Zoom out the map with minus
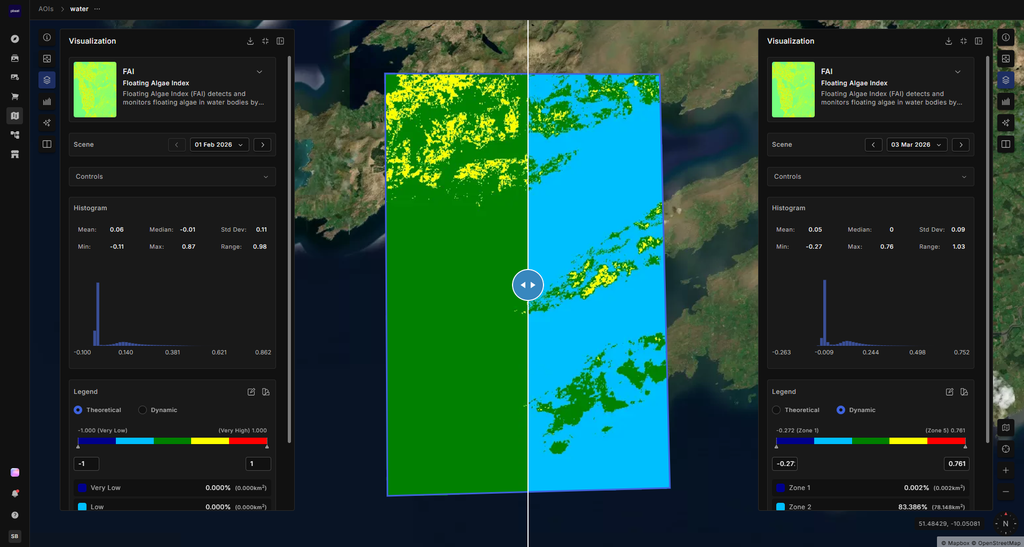The height and width of the screenshot is (547, 1024). coord(1006,492)
